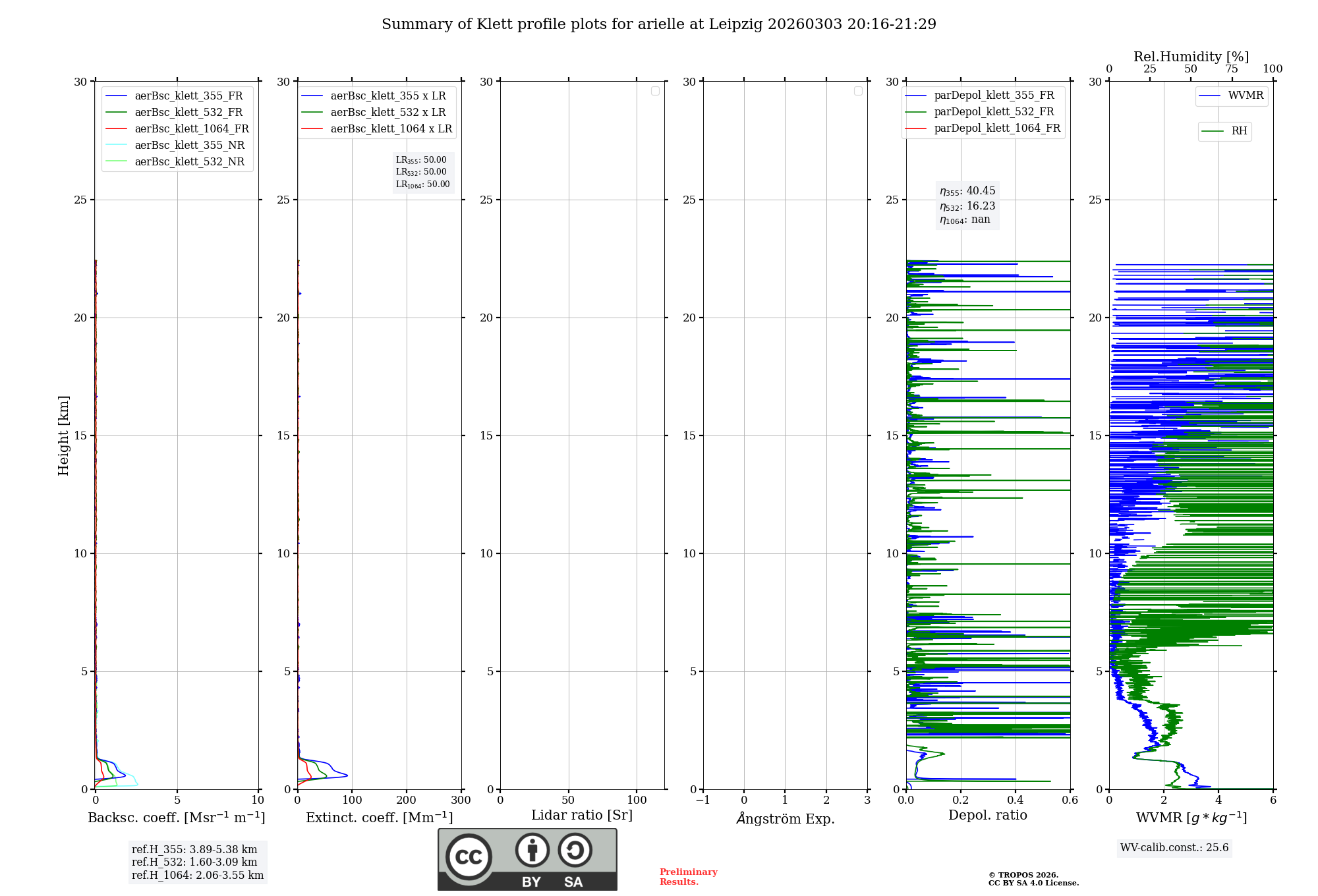Click the green RH legend line marker
The width and height of the screenshot is (1318, 896).
tap(1213, 131)
